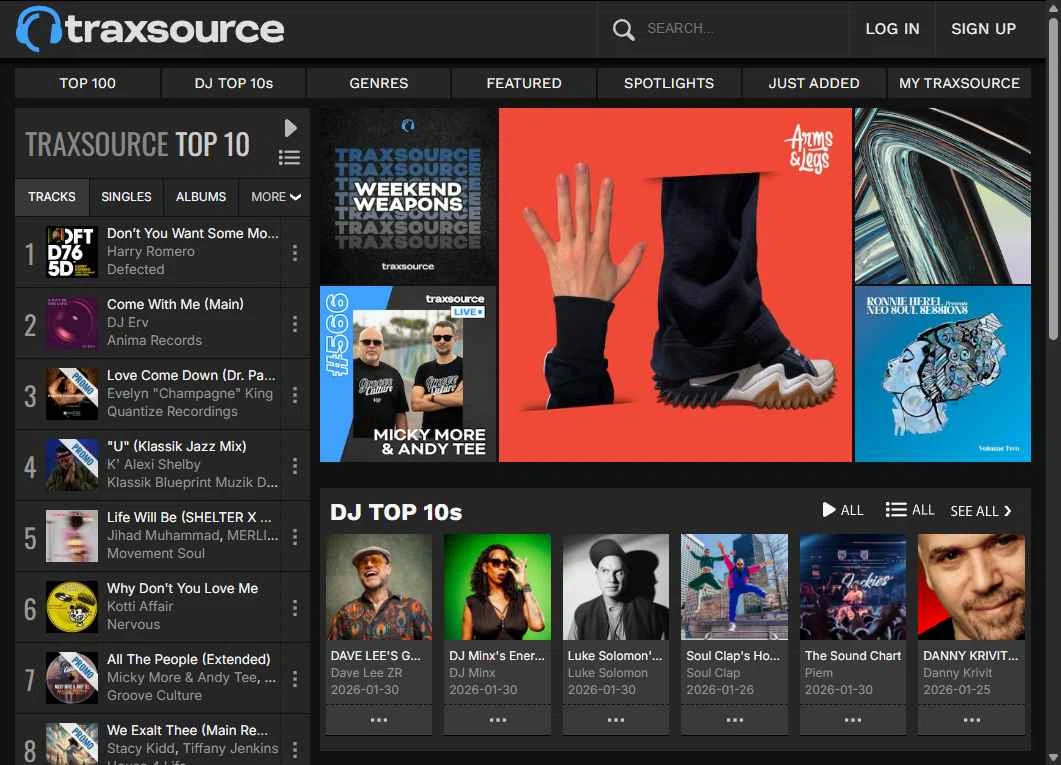This screenshot has height=765, width=1061.
Task: Open Luke Solomon's chart photo
Action: click(x=616, y=587)
